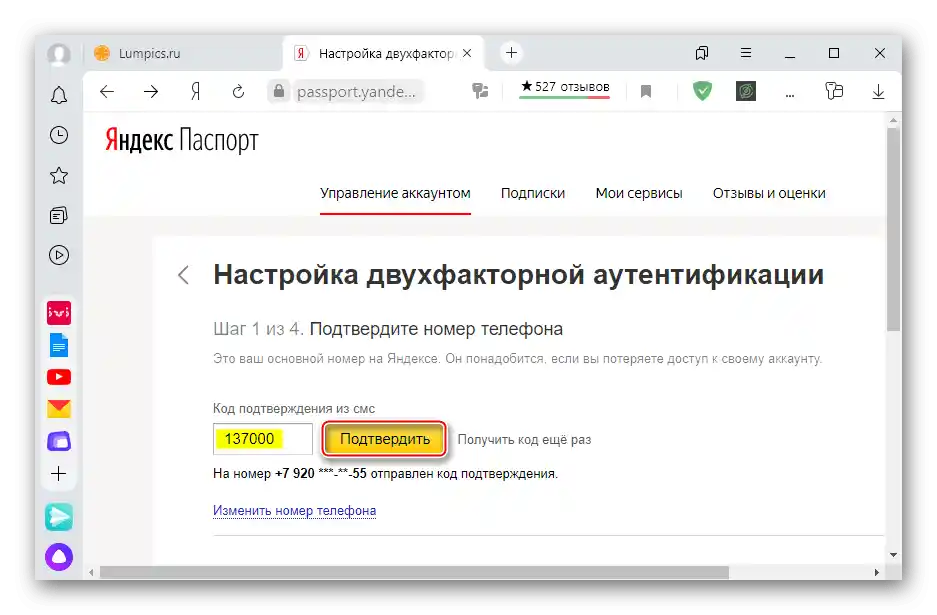Maximize the browser window

834,53
